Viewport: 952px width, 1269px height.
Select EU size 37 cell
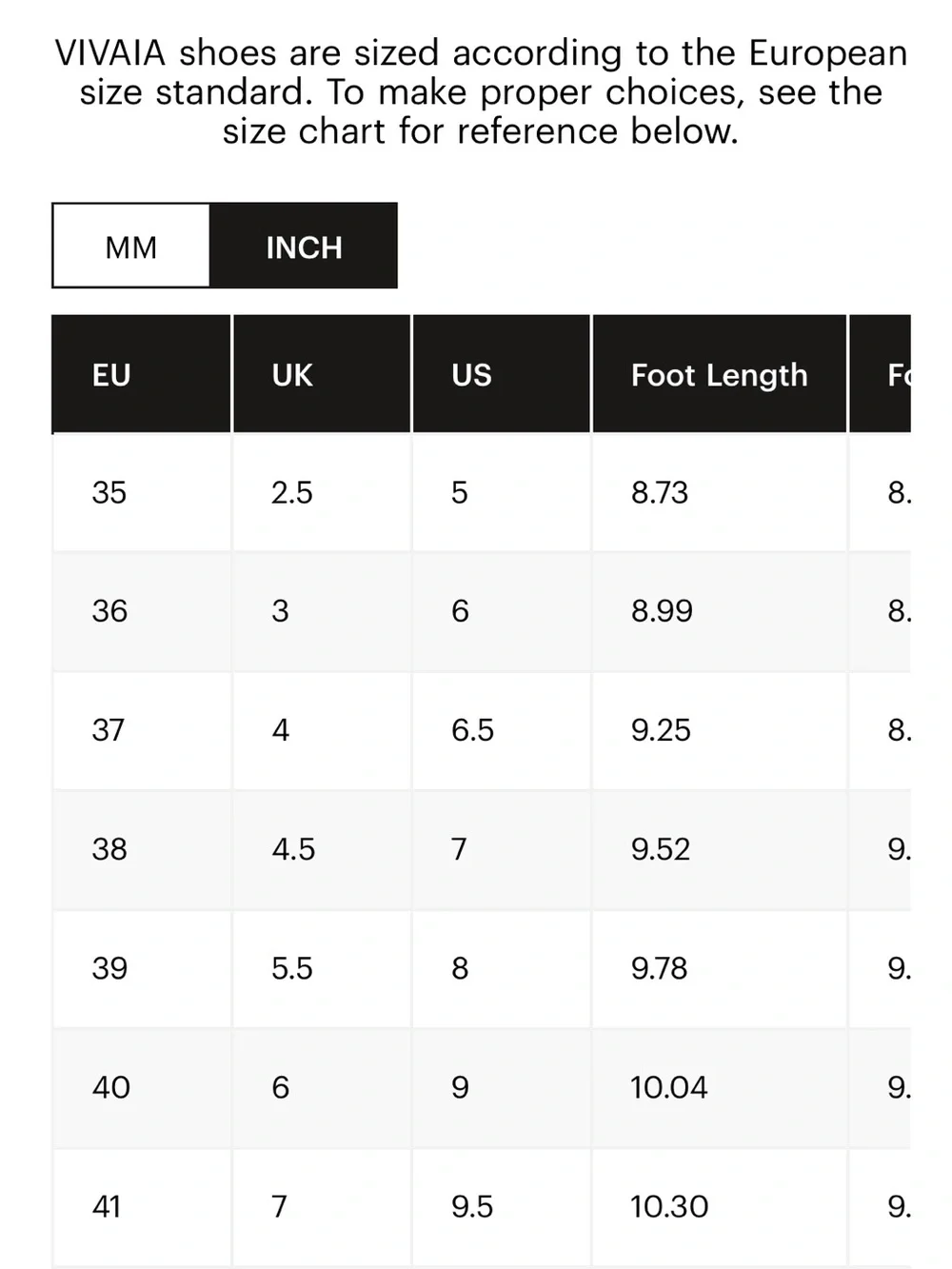(141, 730)
